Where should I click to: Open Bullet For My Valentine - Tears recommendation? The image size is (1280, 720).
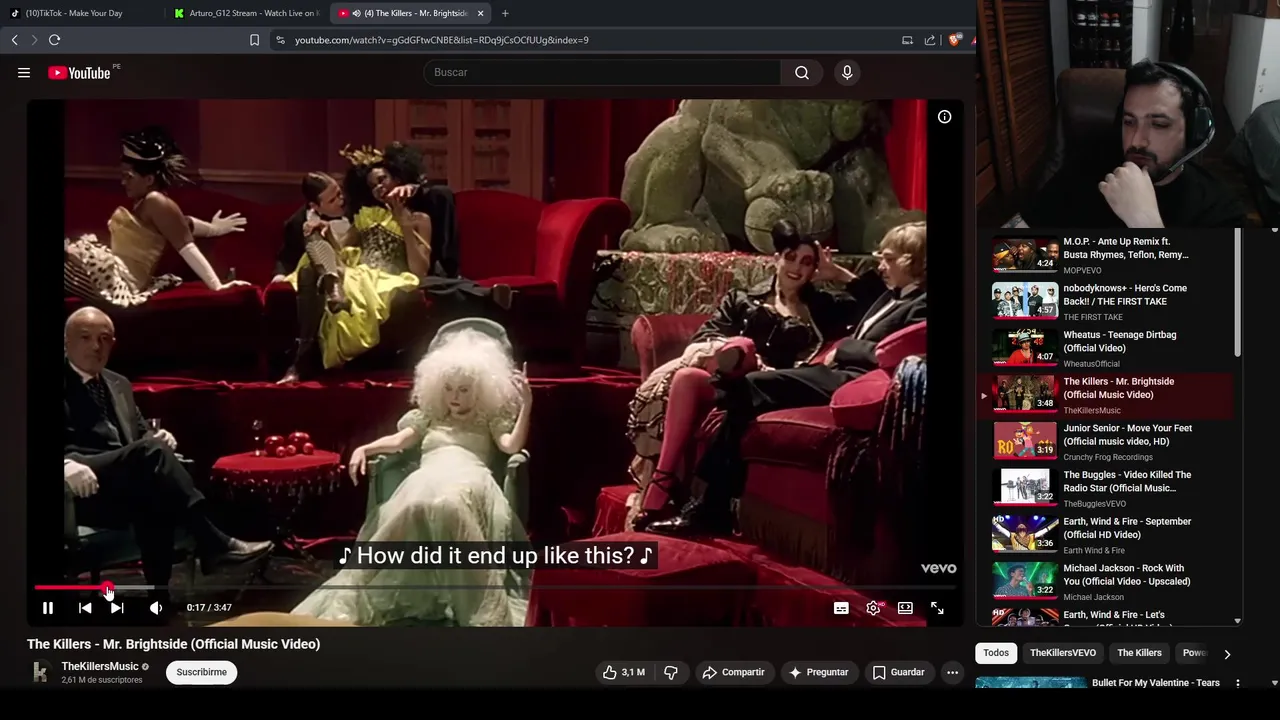point(1156,683)
